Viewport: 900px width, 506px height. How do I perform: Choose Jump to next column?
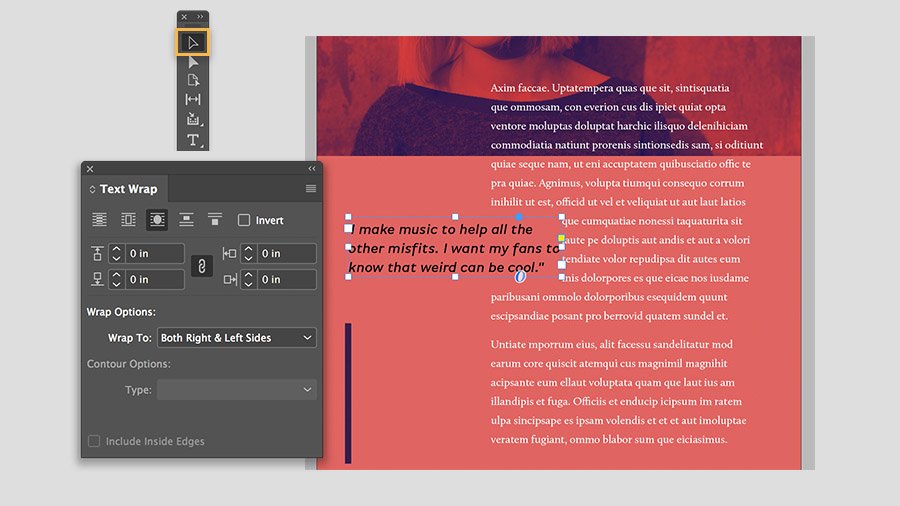click(x=215, y=220)
